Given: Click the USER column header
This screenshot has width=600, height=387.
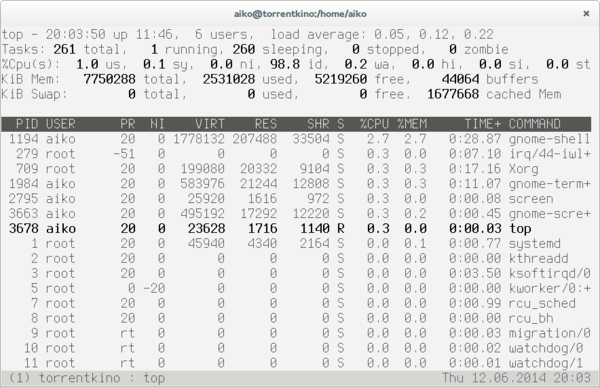Looking at the screenshot, I should pyautogui.click(x=60, y=124).
